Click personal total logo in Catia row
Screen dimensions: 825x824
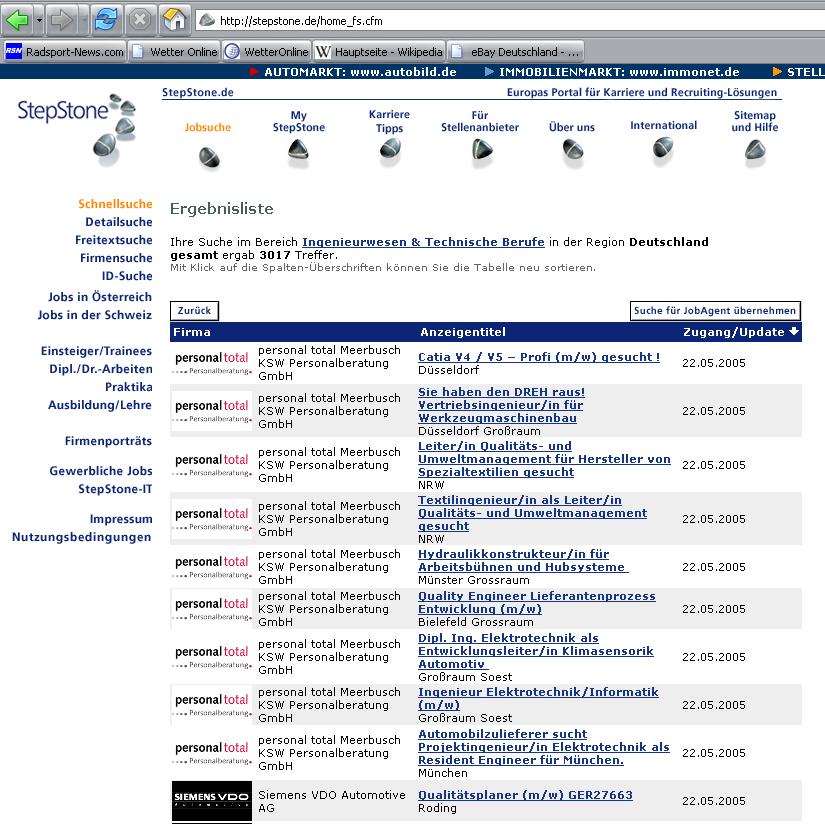coord(212,363)
